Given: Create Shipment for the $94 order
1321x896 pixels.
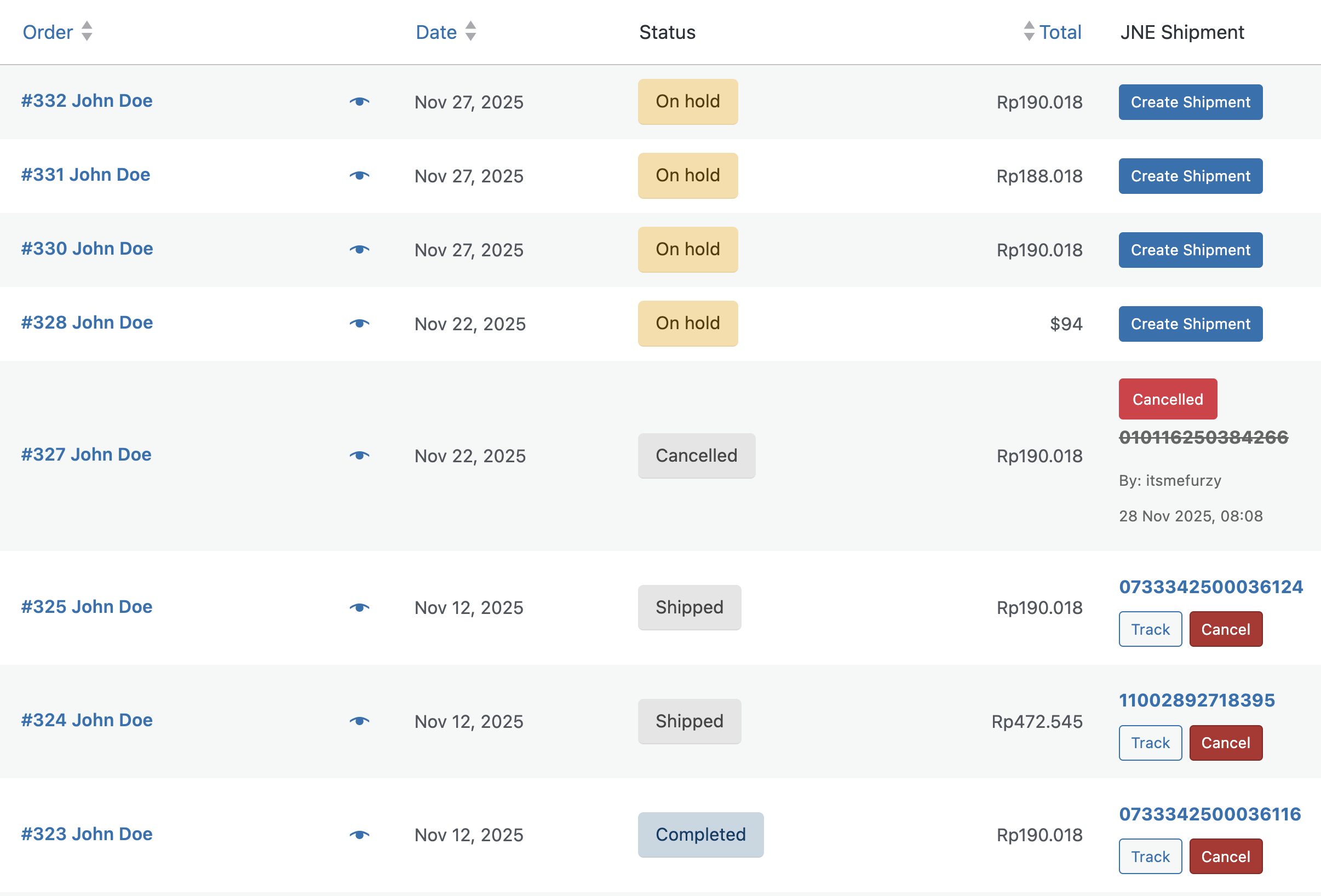Looking at the screenshot, I should click(x=1190, y=324).
